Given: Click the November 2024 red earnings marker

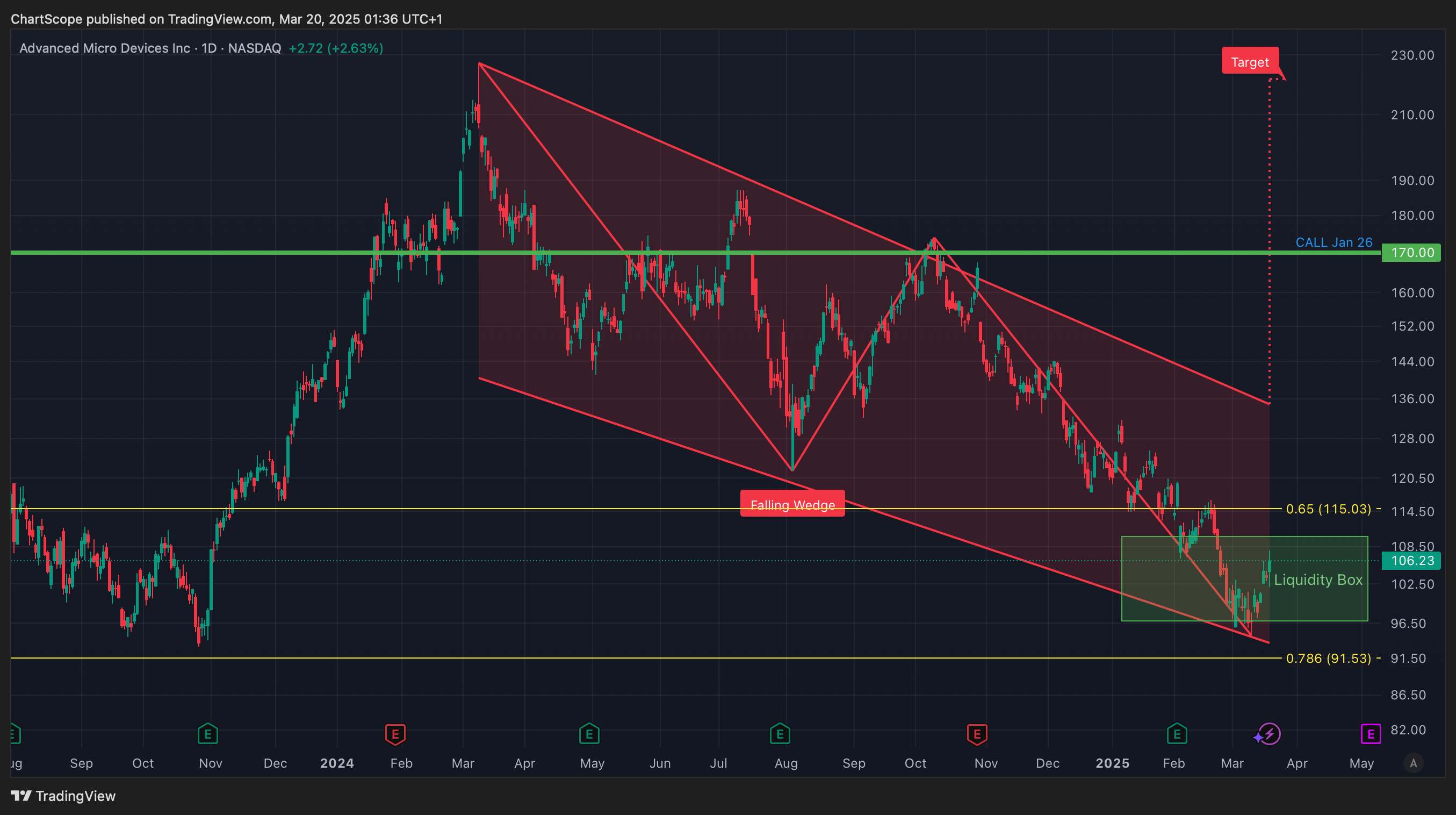Looking at the screenshot, I should (x=977, y=734).
